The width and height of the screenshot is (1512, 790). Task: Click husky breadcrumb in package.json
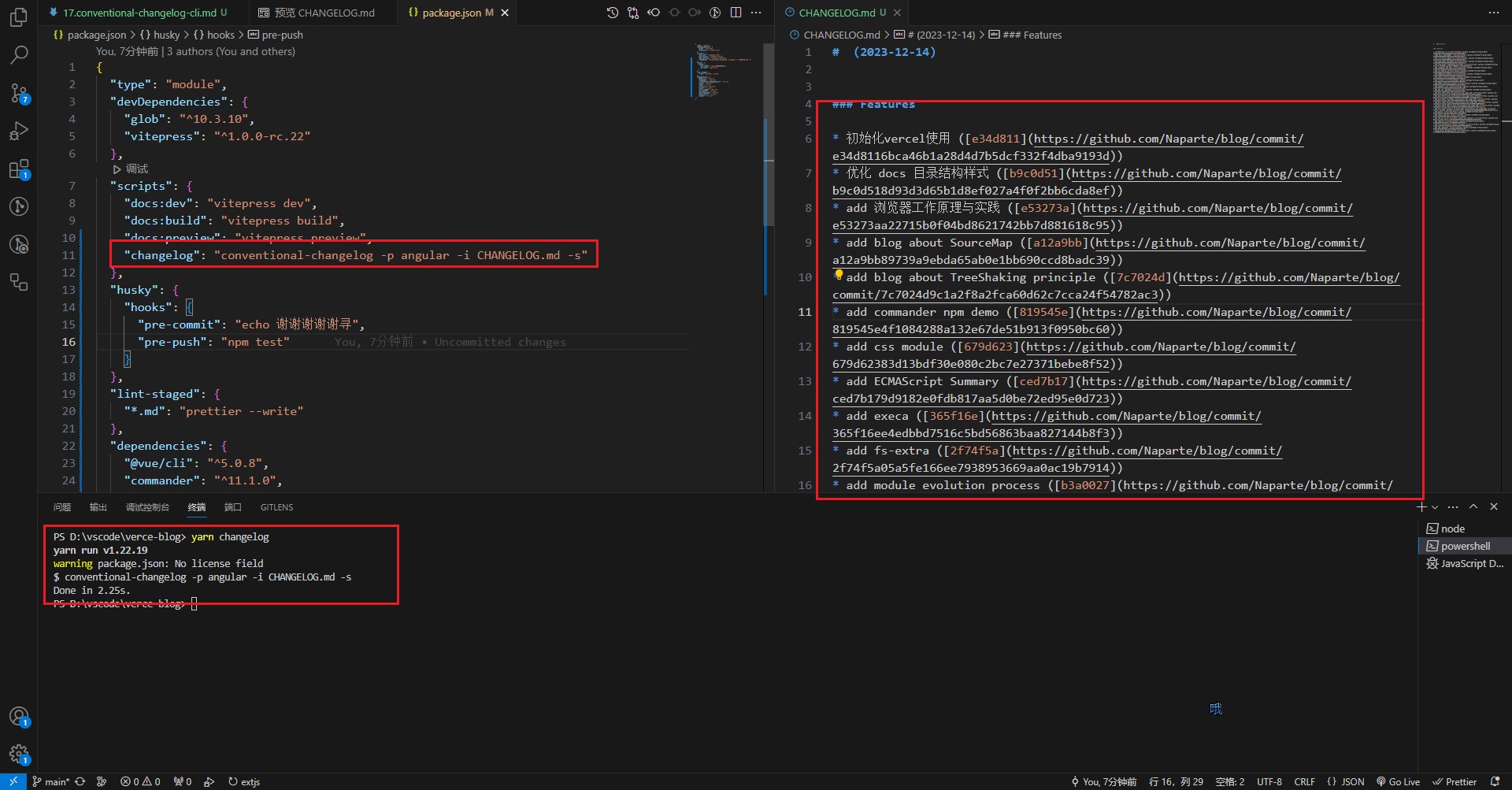click(x=160, y=35)
